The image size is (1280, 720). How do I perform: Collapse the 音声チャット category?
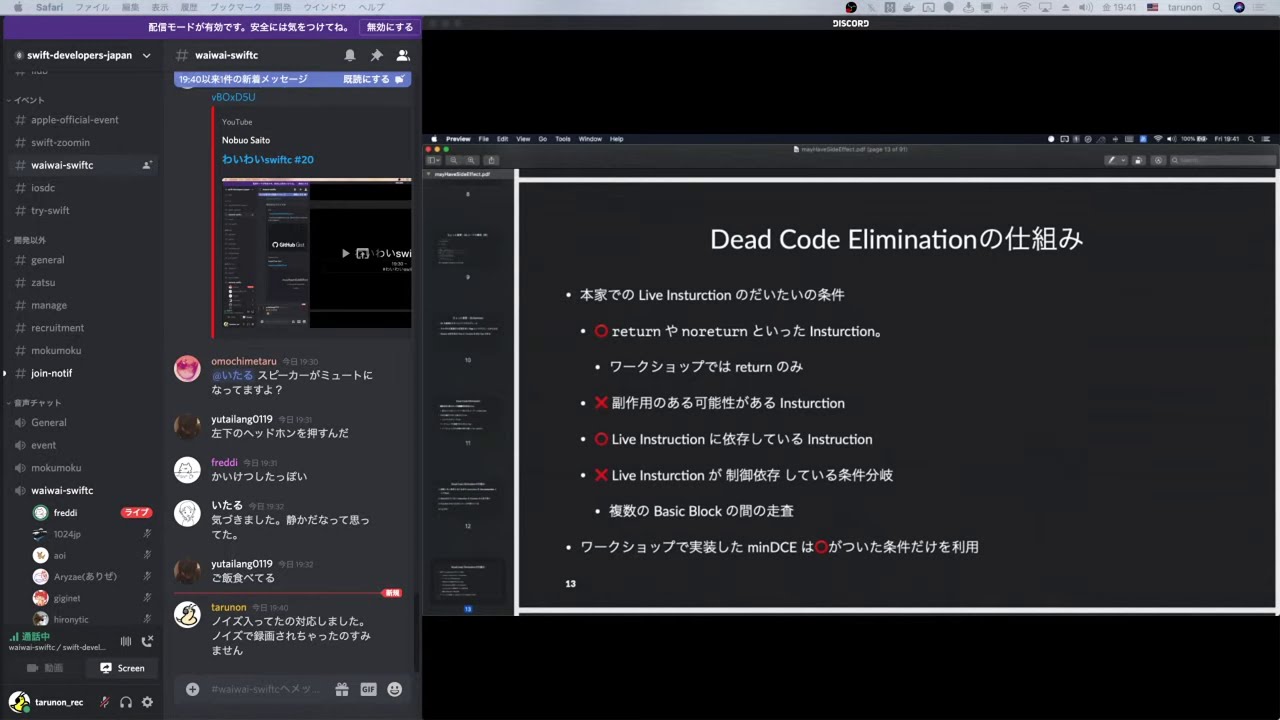[36, 402]
